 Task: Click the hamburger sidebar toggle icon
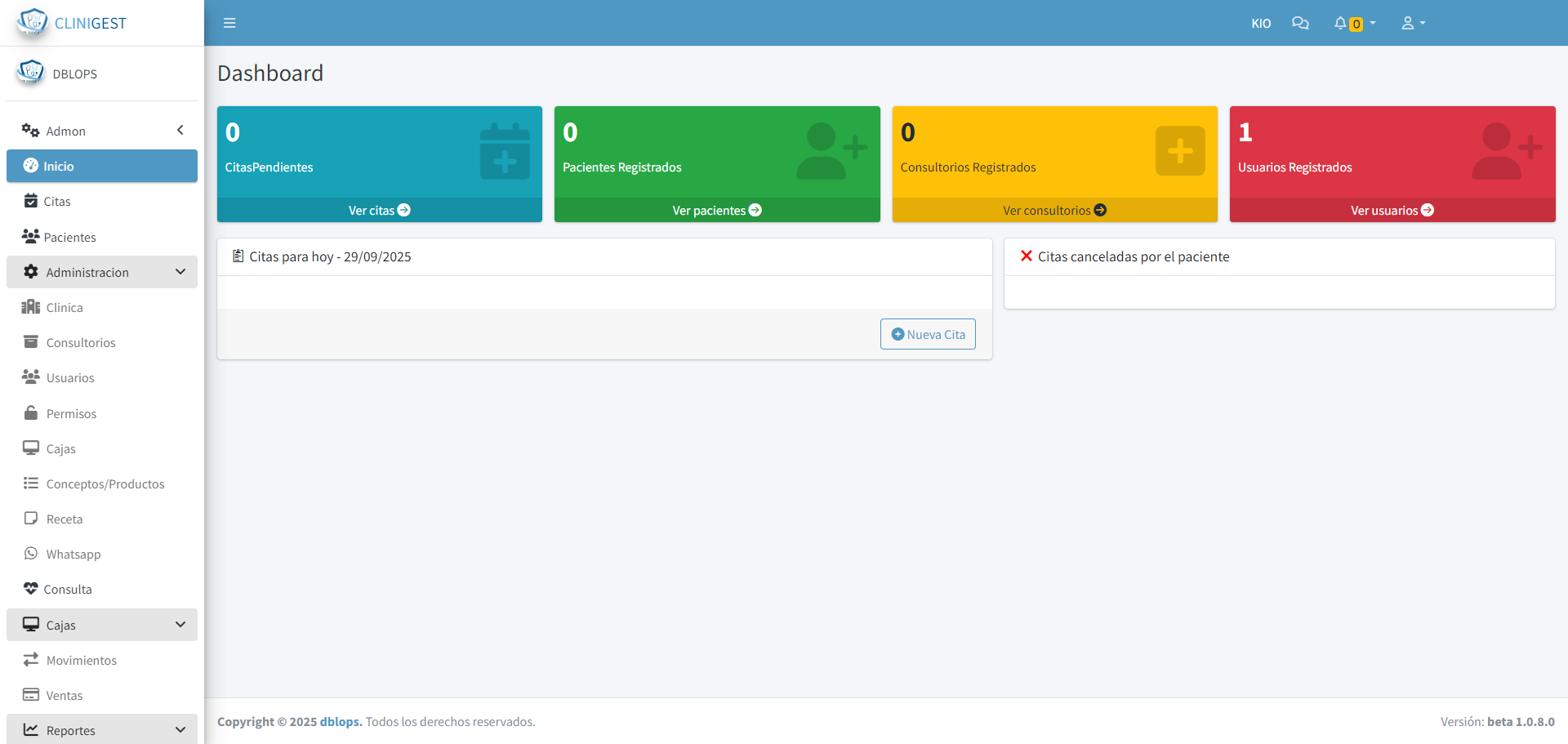pyautogui.click(x=229, y=23)
